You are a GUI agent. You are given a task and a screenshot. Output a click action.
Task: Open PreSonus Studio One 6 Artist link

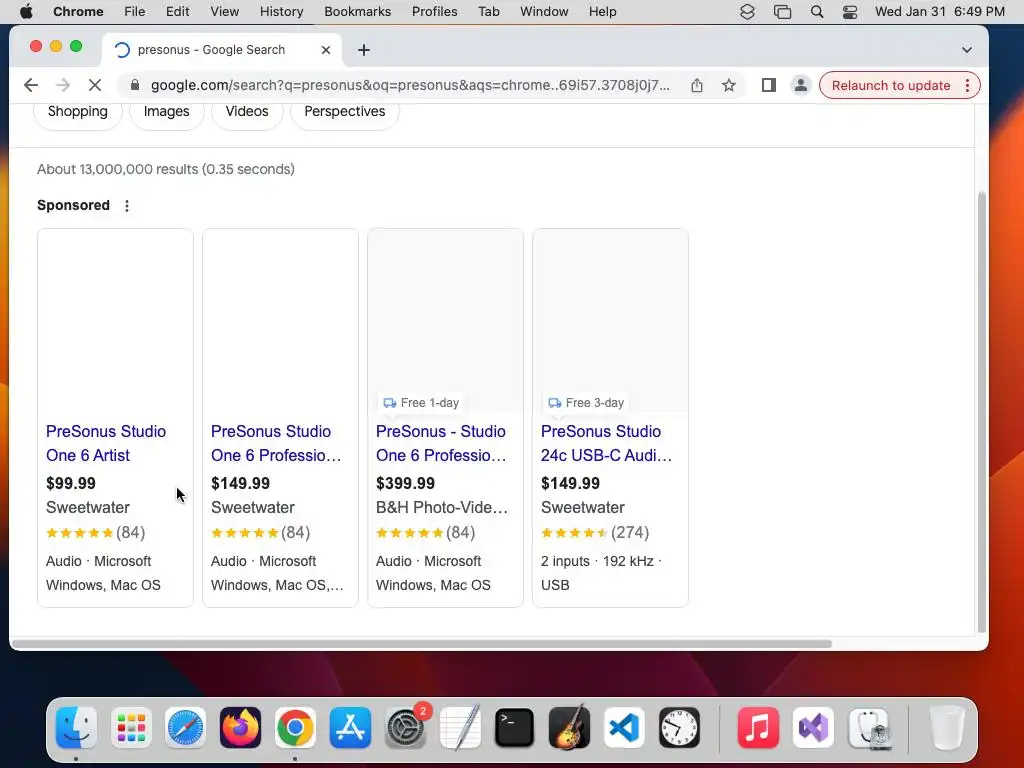tap(106, 443)
